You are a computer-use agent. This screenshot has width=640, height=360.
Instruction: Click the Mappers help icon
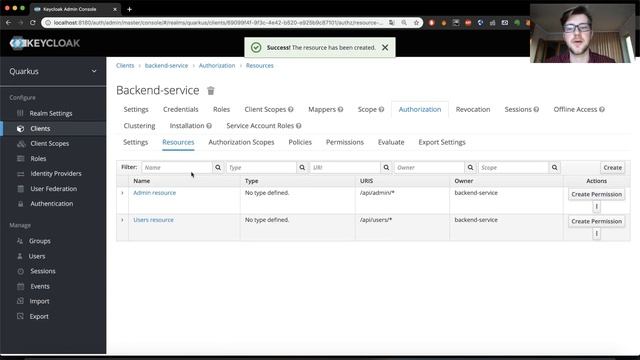tap(340, 109)
